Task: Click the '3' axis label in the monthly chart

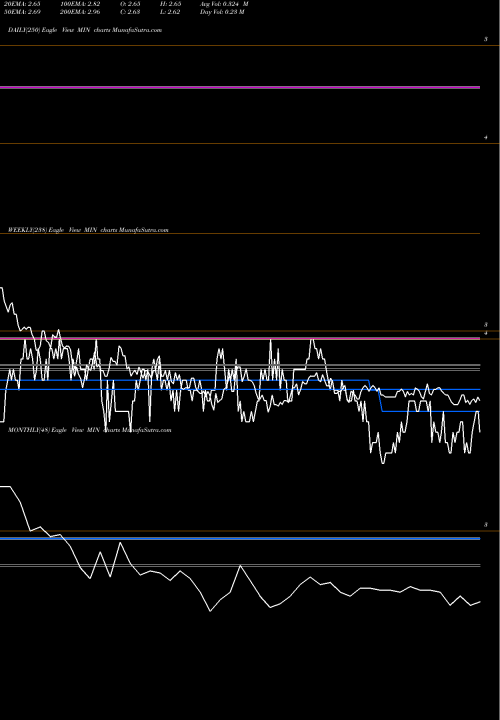Action: 486,525
